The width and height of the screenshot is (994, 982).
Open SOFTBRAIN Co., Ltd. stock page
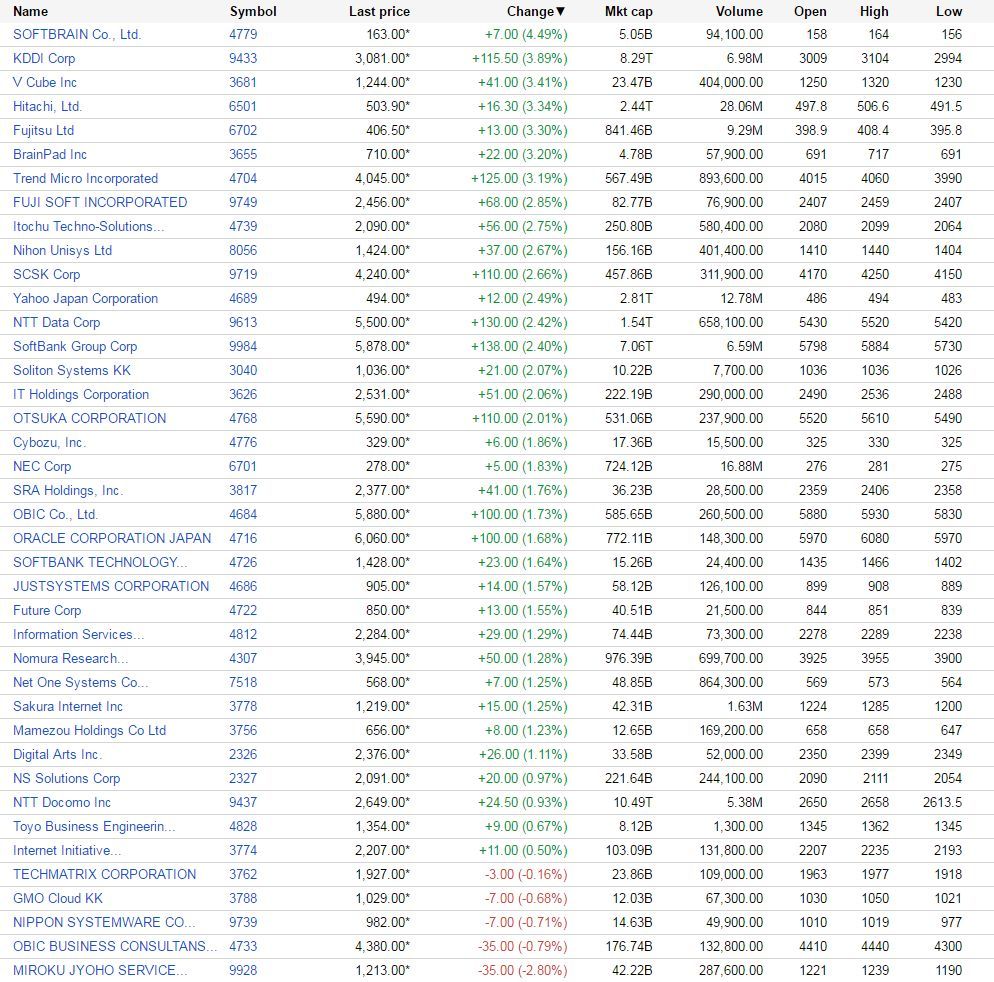coord(77,34)
